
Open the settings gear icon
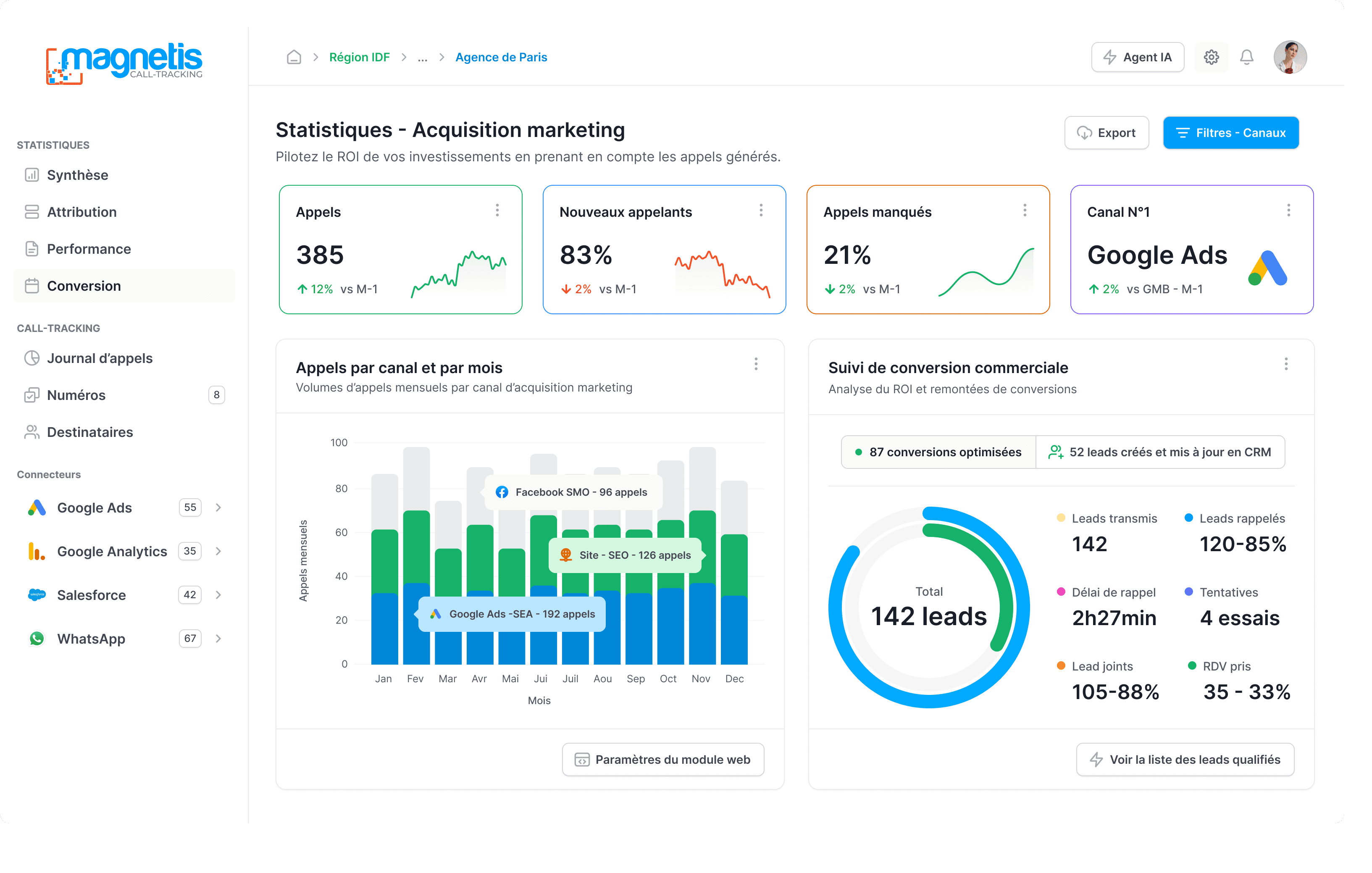tap(1211, 57)
